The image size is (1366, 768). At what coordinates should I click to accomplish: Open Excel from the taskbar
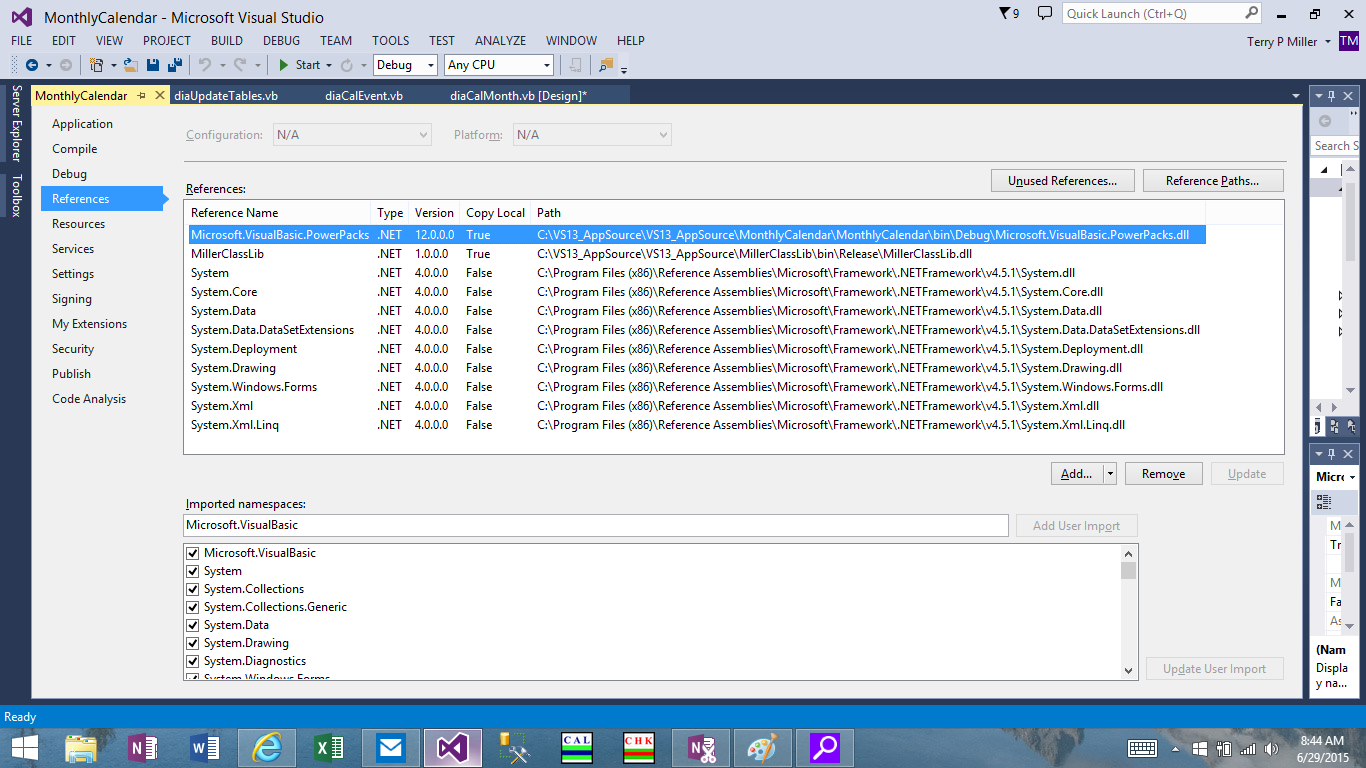point(328,748)
